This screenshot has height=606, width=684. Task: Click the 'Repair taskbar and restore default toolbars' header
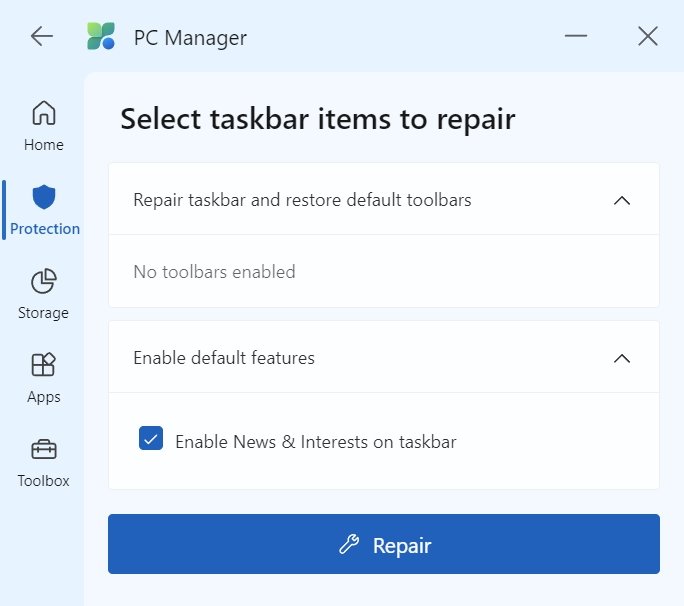[302, 200]
